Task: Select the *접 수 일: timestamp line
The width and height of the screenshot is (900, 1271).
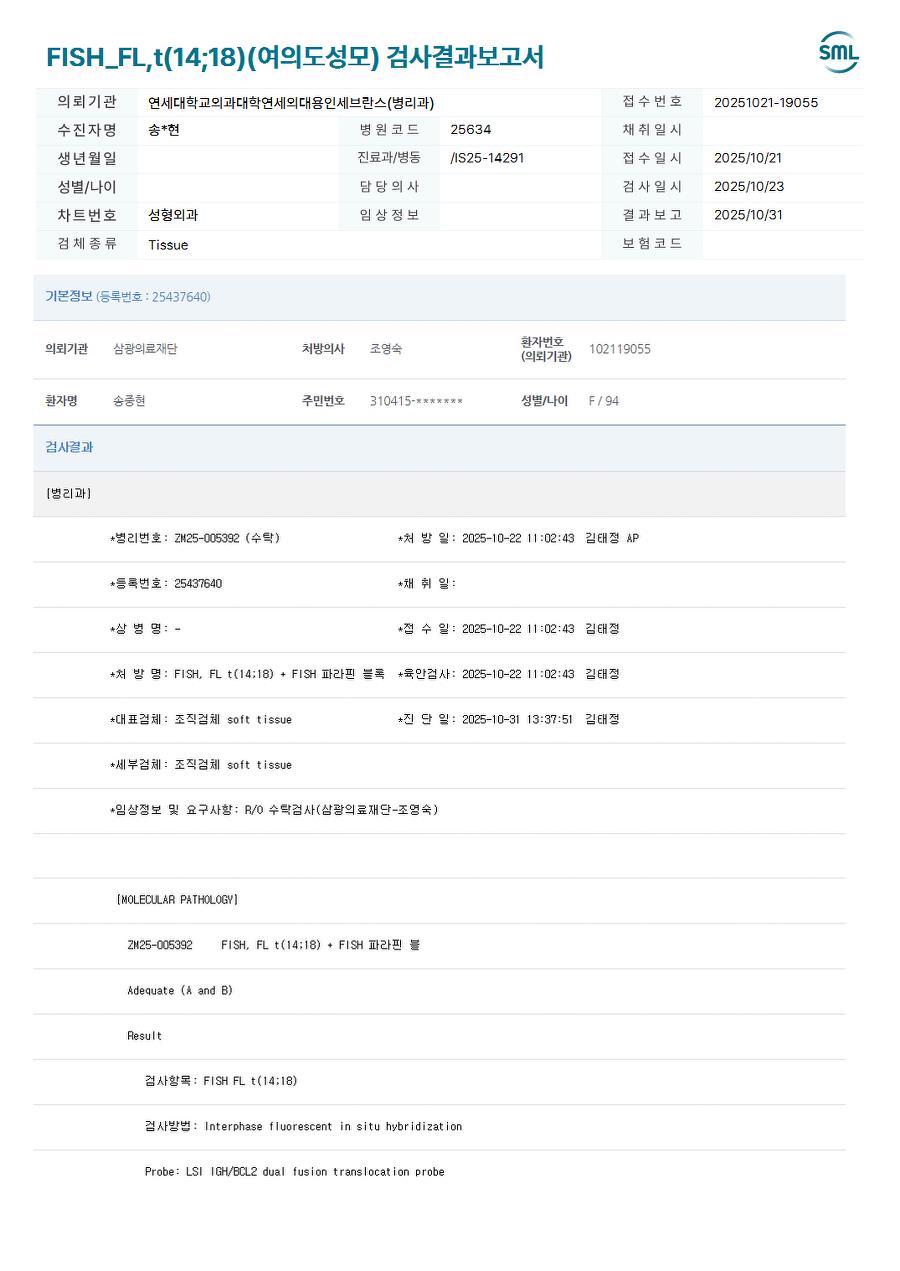Action: 509,629
